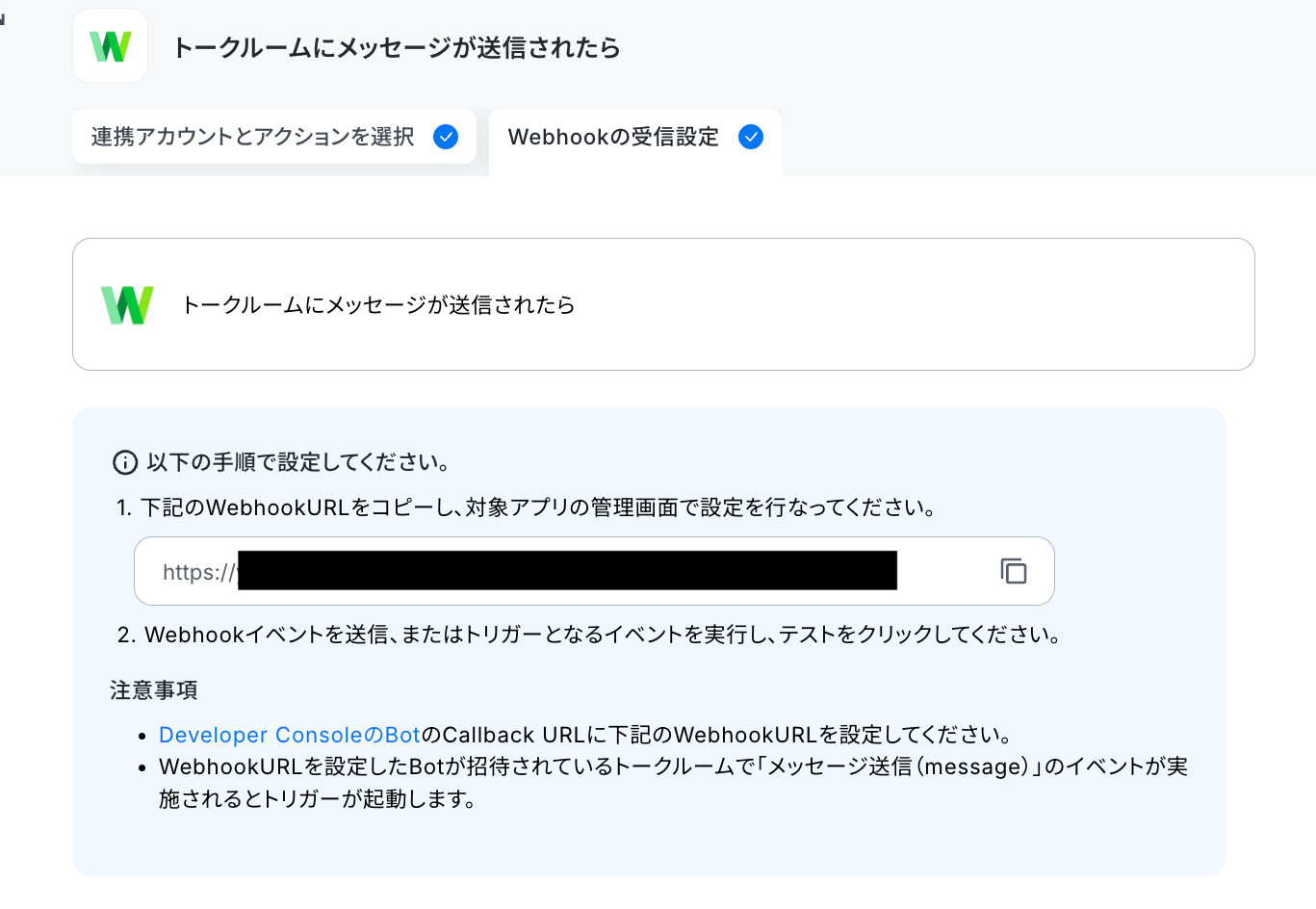Copy the Webhook URL with the copy icon
Viewport: 1316px width, 909px height.
pyautogui.click(x=1014, y=571)
